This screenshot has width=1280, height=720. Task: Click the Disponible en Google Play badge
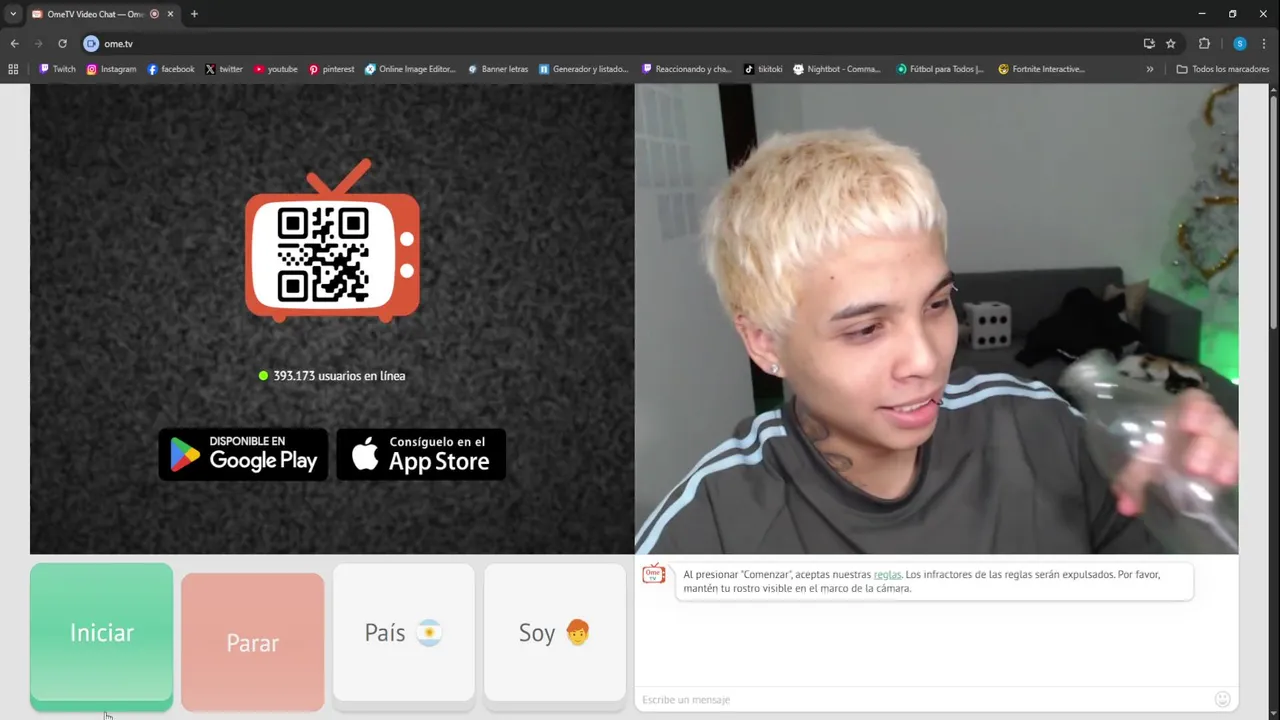point(243,454)
